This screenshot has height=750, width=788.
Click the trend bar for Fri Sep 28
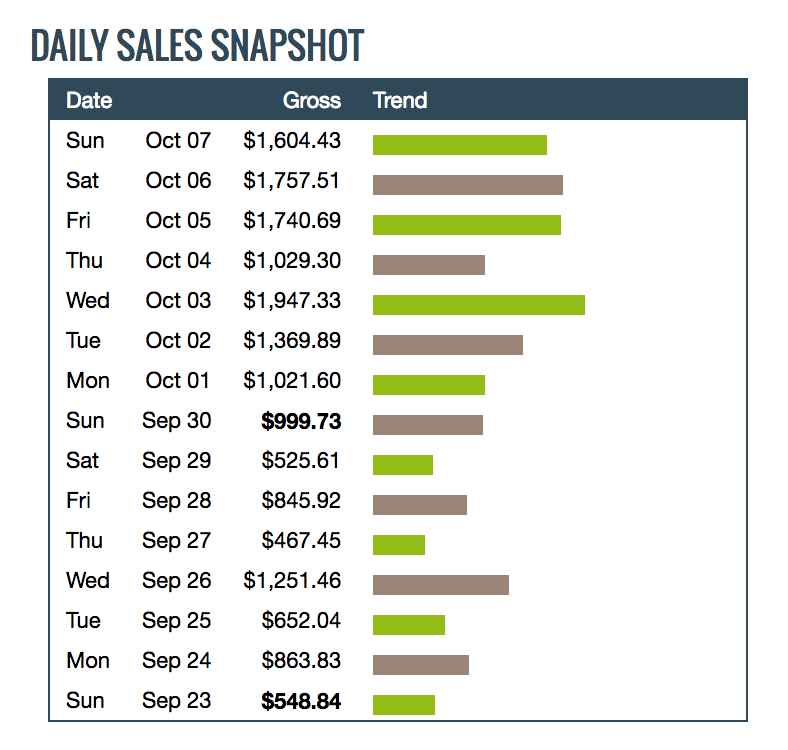pos(419,504)
